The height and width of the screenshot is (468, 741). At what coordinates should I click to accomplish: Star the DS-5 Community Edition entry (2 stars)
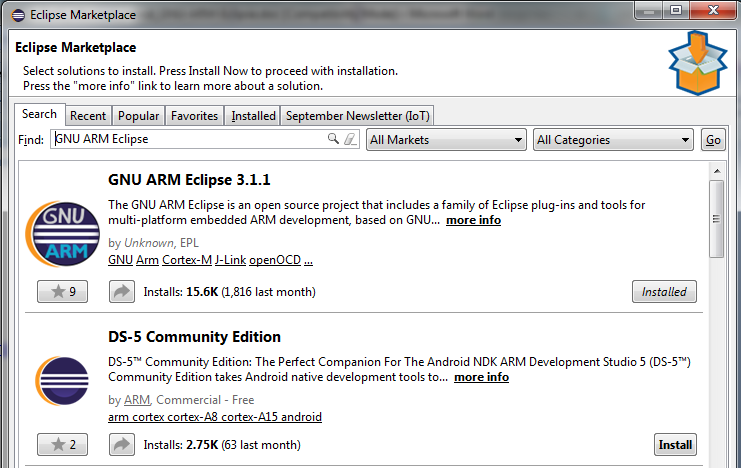coord(62,445)
